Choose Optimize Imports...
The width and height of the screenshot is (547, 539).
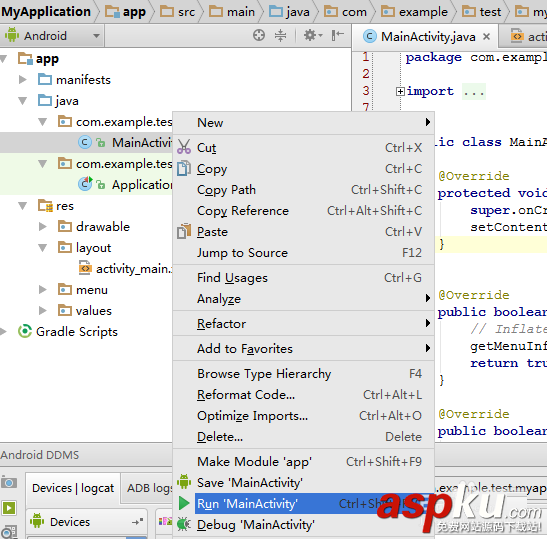[304, 416]
